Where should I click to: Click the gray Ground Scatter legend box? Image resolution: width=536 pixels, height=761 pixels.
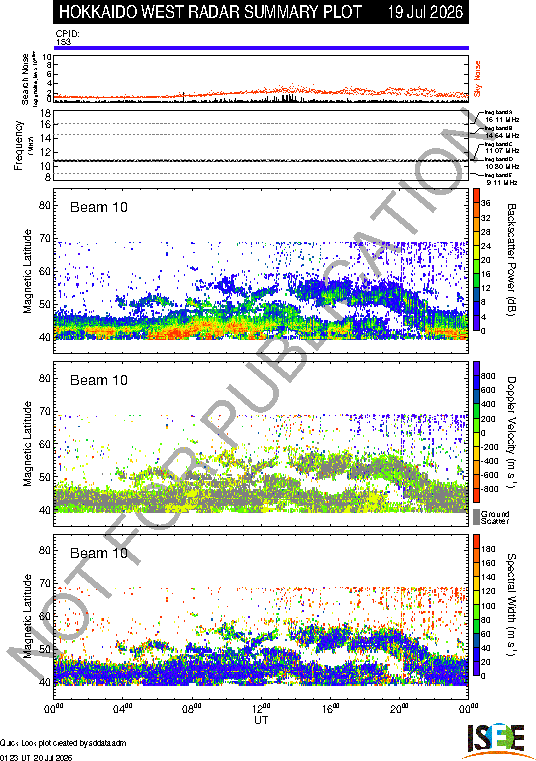pyautogui.click(x=476, y=516)
